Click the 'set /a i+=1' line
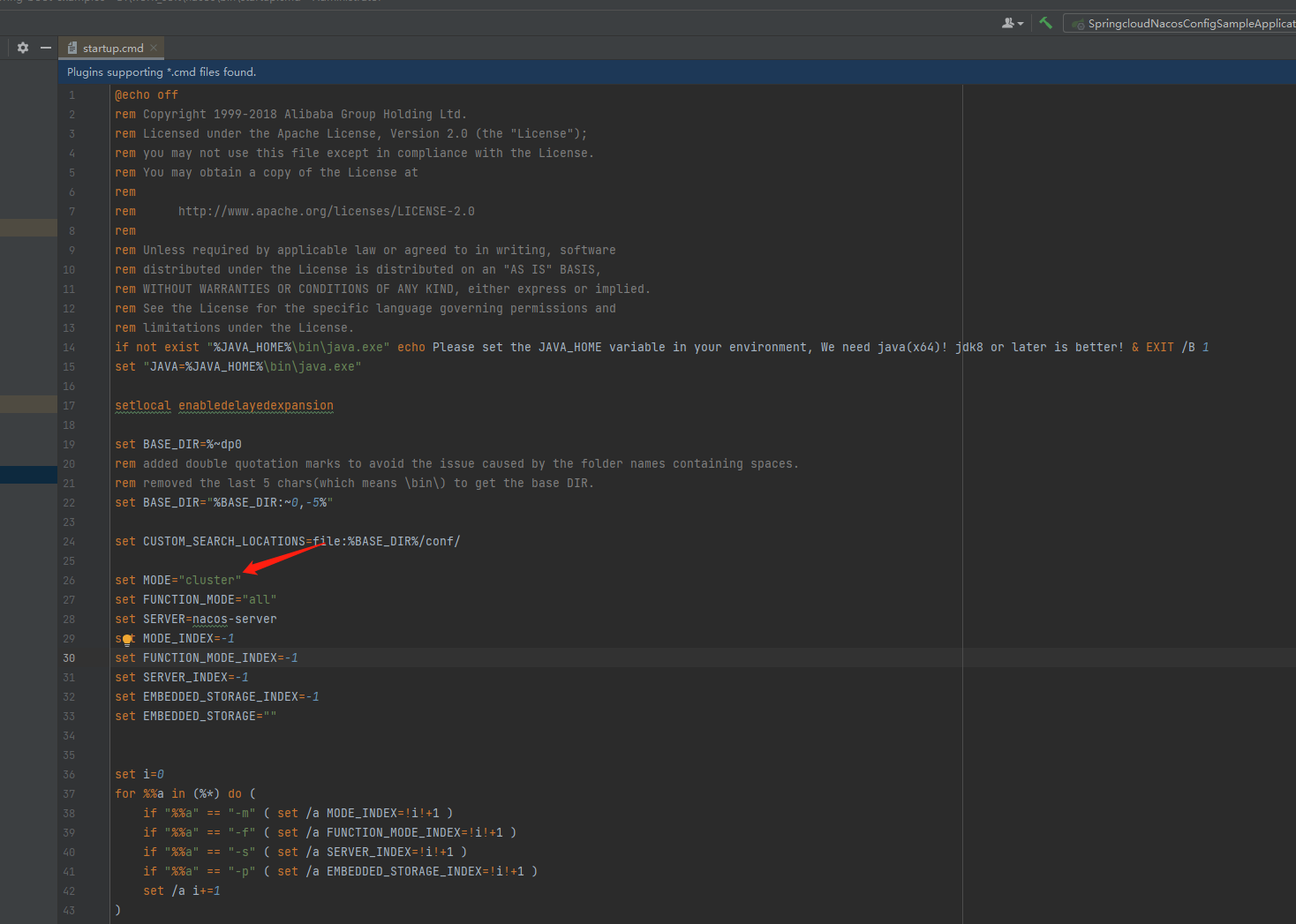This screenshot has width=1296, height=924. pyautogui.click(x=181, y=891)
